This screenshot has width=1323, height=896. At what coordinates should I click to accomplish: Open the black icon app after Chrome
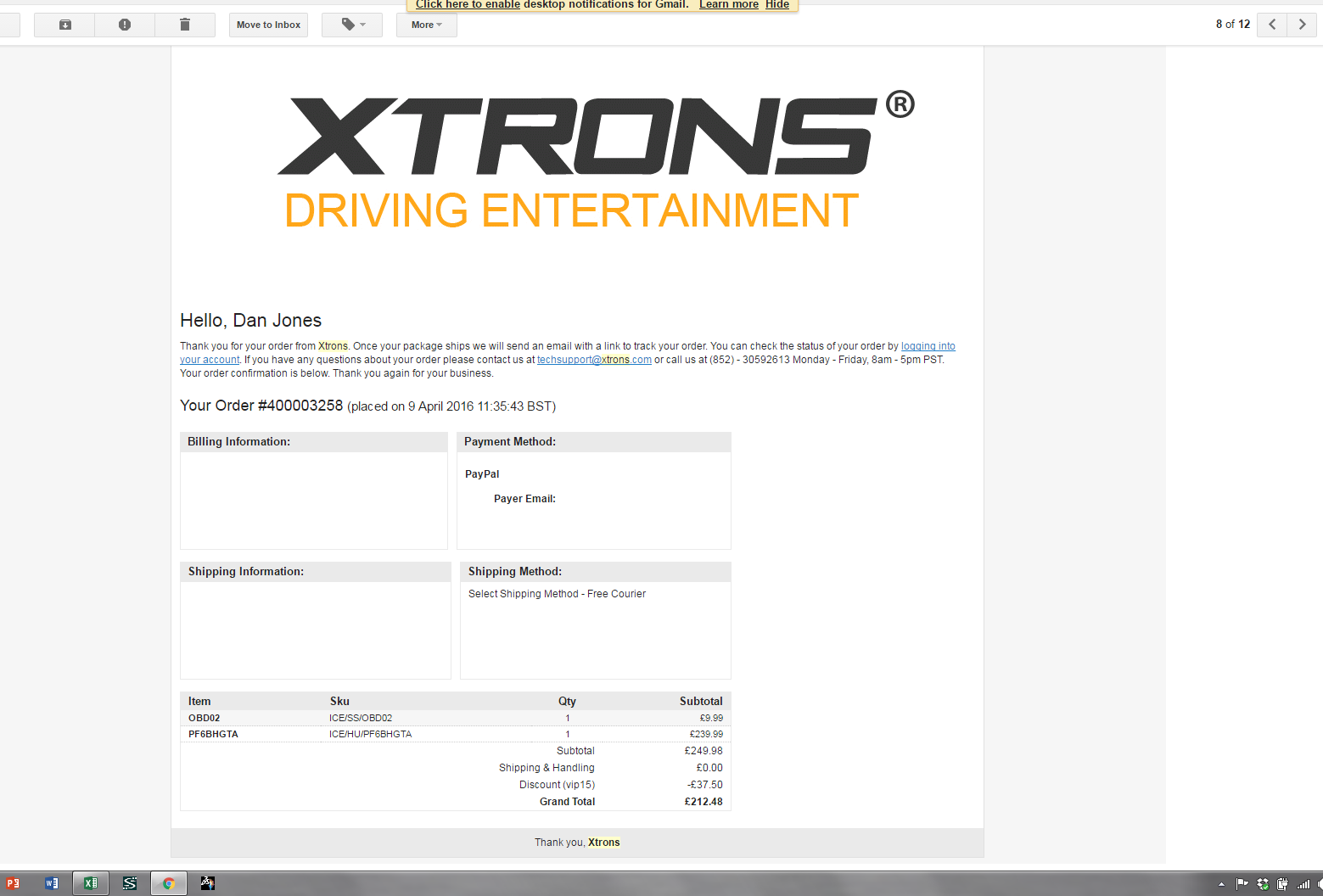[208, 883]
